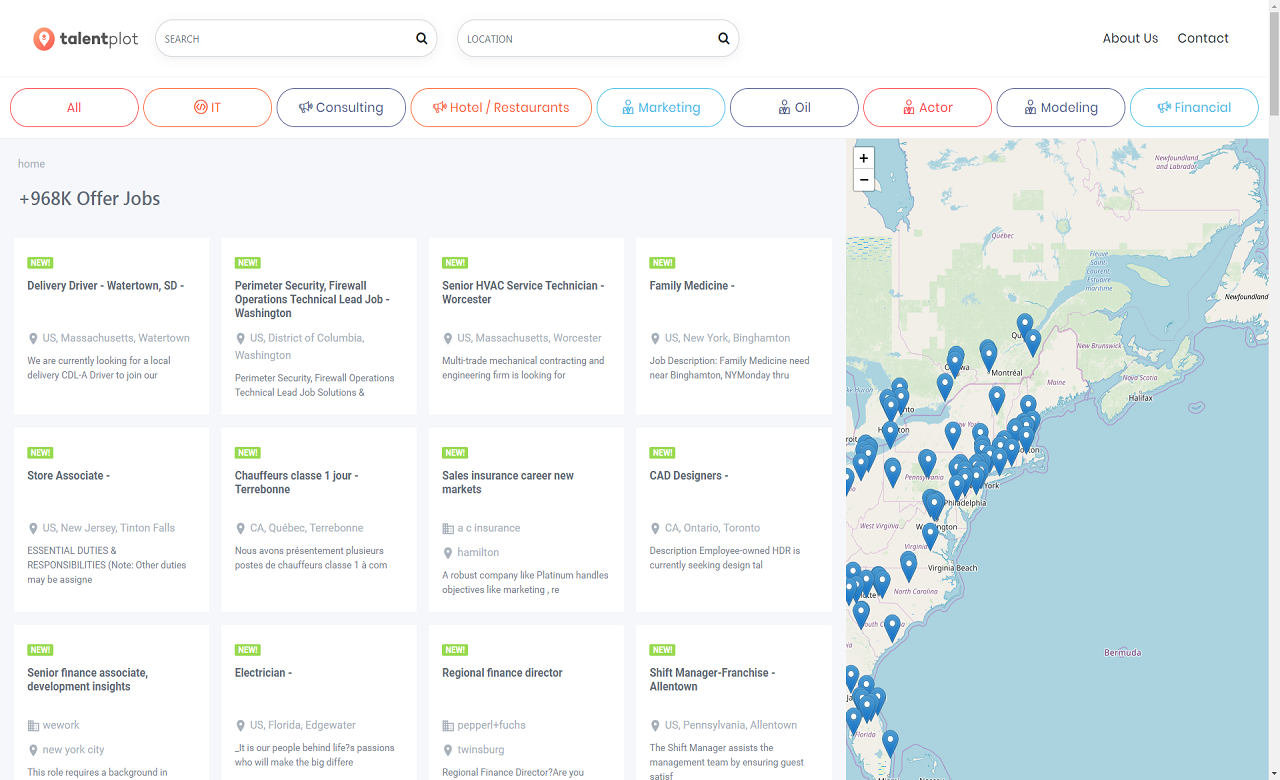Click location pin icon beside hamilton

click(x=448, y=553)
